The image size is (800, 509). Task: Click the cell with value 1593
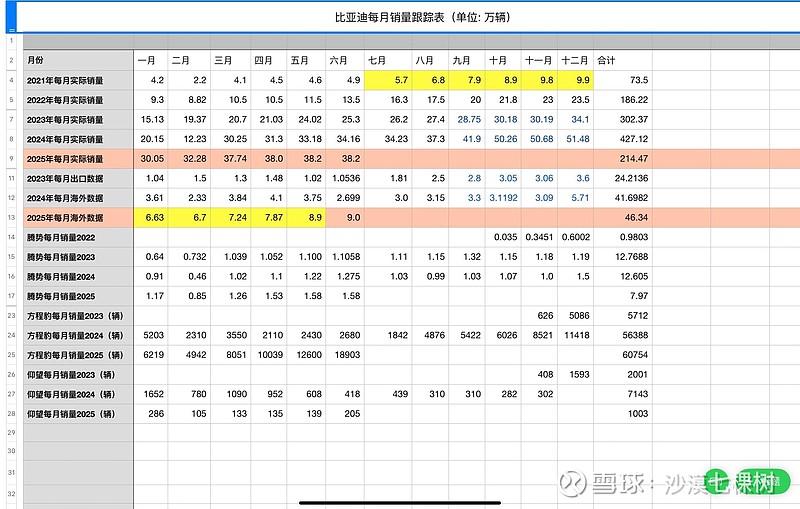point(576,374)
